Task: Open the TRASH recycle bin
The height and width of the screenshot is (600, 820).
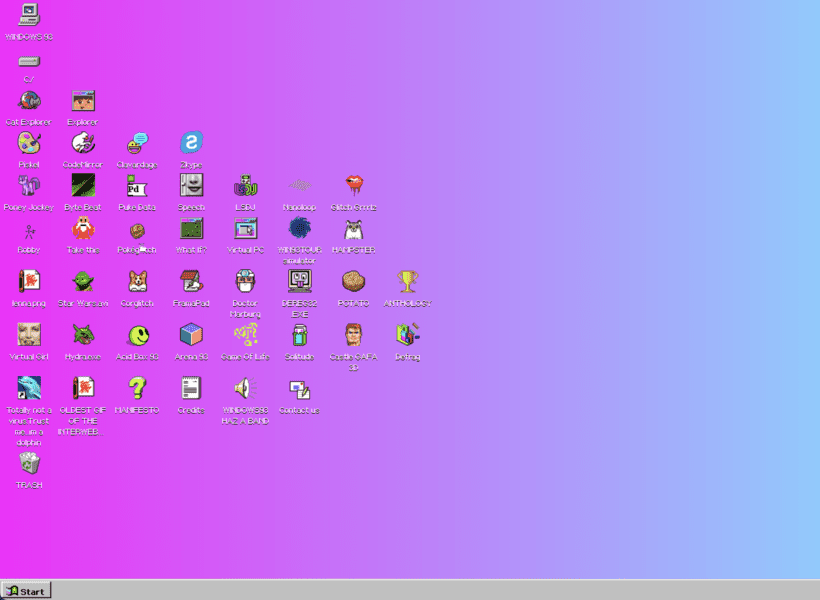Action: [29, 463]
